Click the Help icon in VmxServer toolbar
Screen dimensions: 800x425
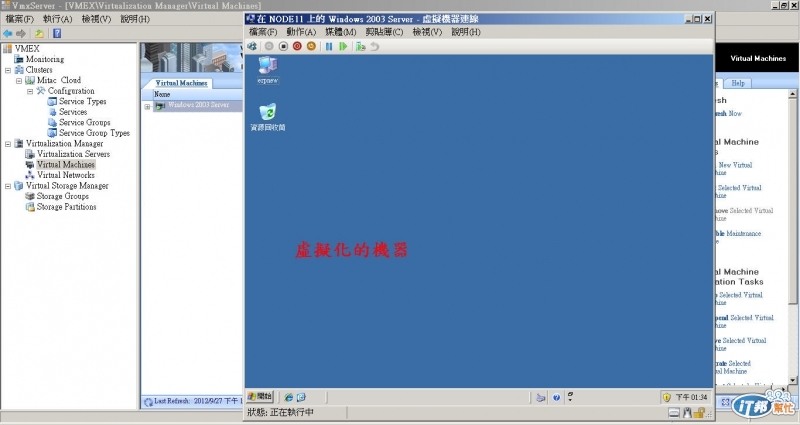click(57, 34)
